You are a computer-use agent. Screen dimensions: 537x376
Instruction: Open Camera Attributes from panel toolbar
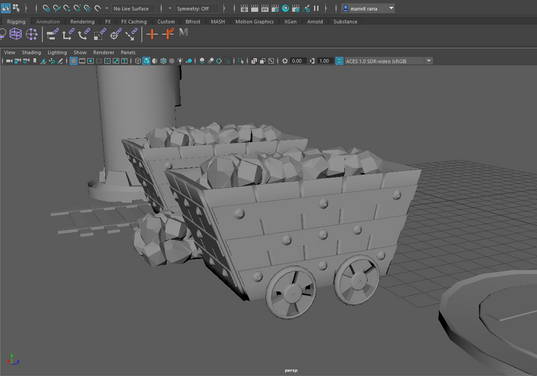[26, 61]
